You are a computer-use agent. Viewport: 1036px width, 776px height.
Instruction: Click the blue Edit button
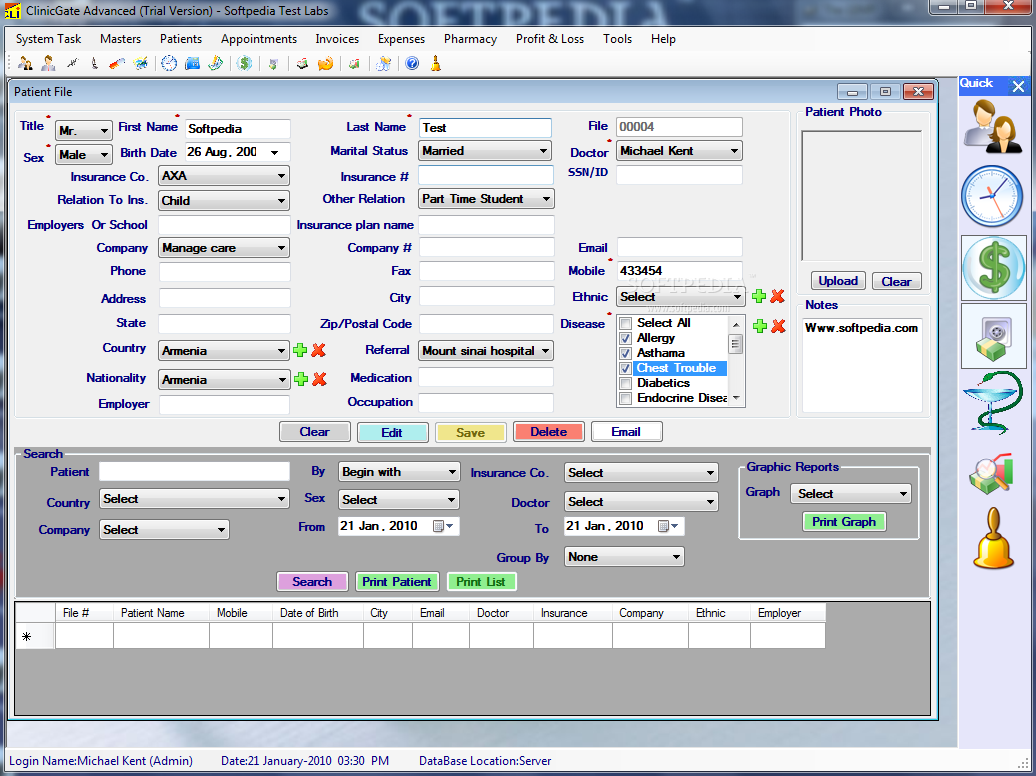tap(392, 432)
